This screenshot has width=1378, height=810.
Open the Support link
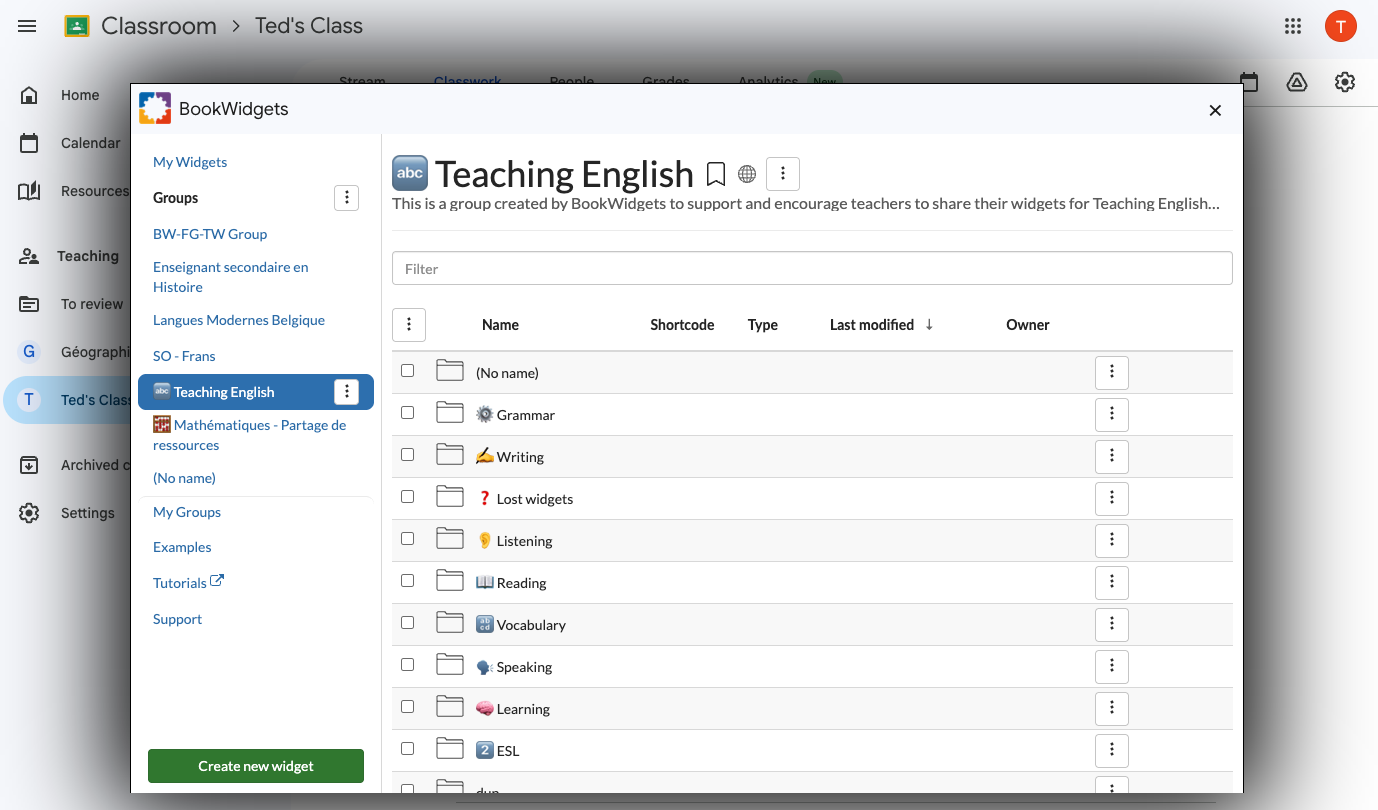pyautogui.click(x=177, y=619)
